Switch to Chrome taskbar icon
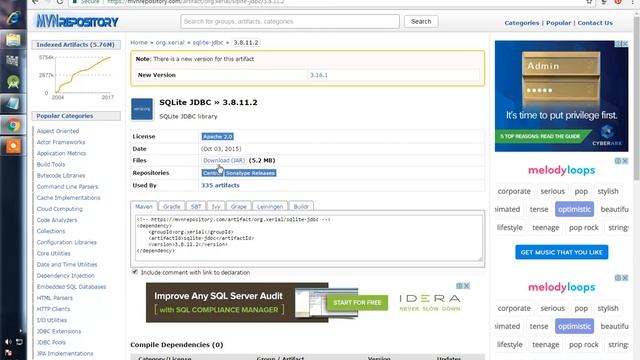 click(x=13, y=125)
